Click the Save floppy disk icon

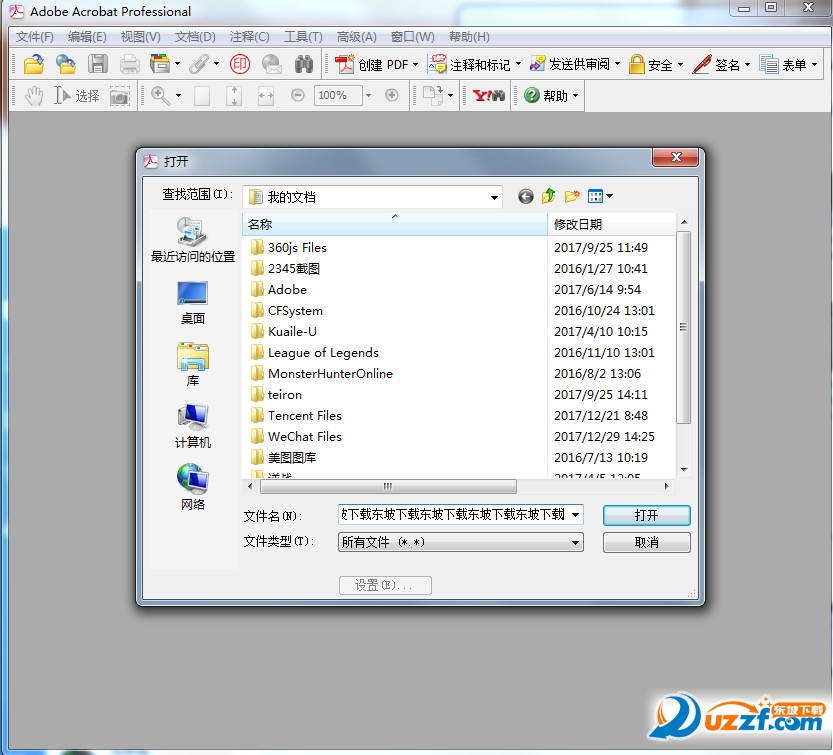[98, 64]
